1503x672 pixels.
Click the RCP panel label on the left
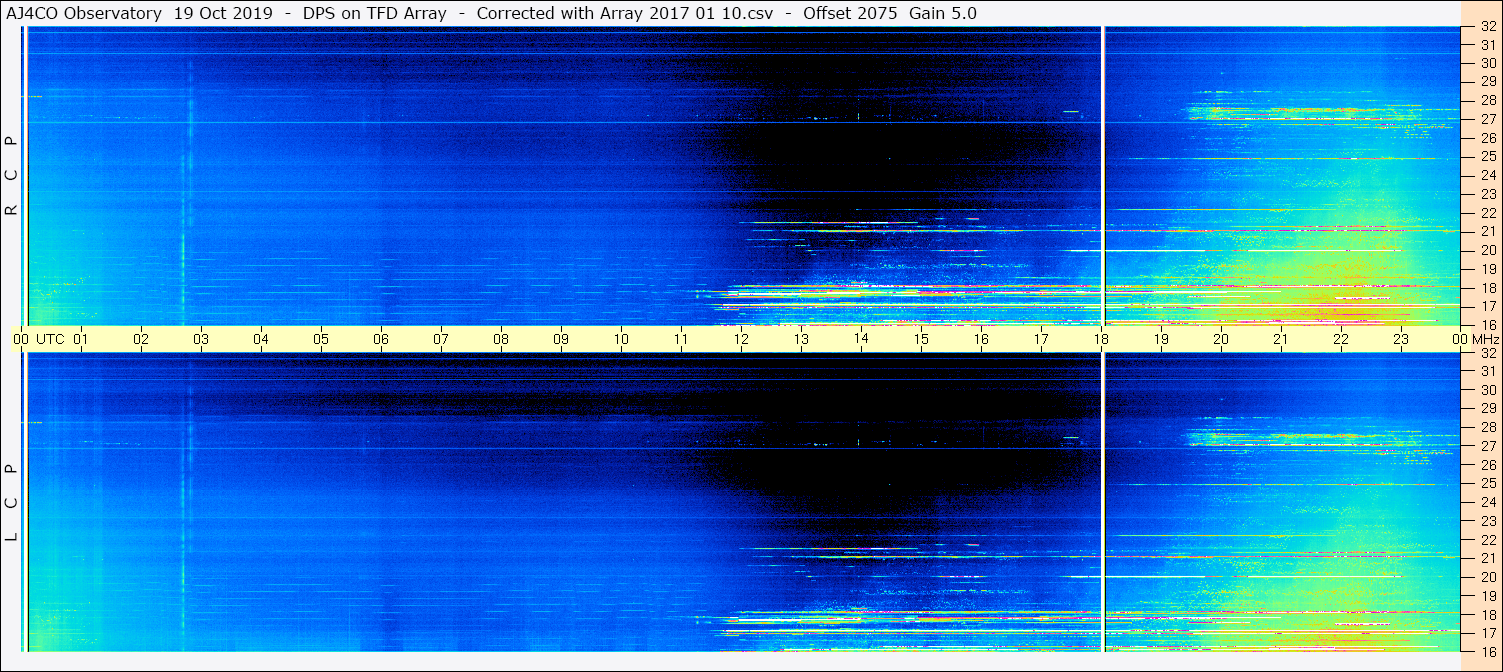12,175
